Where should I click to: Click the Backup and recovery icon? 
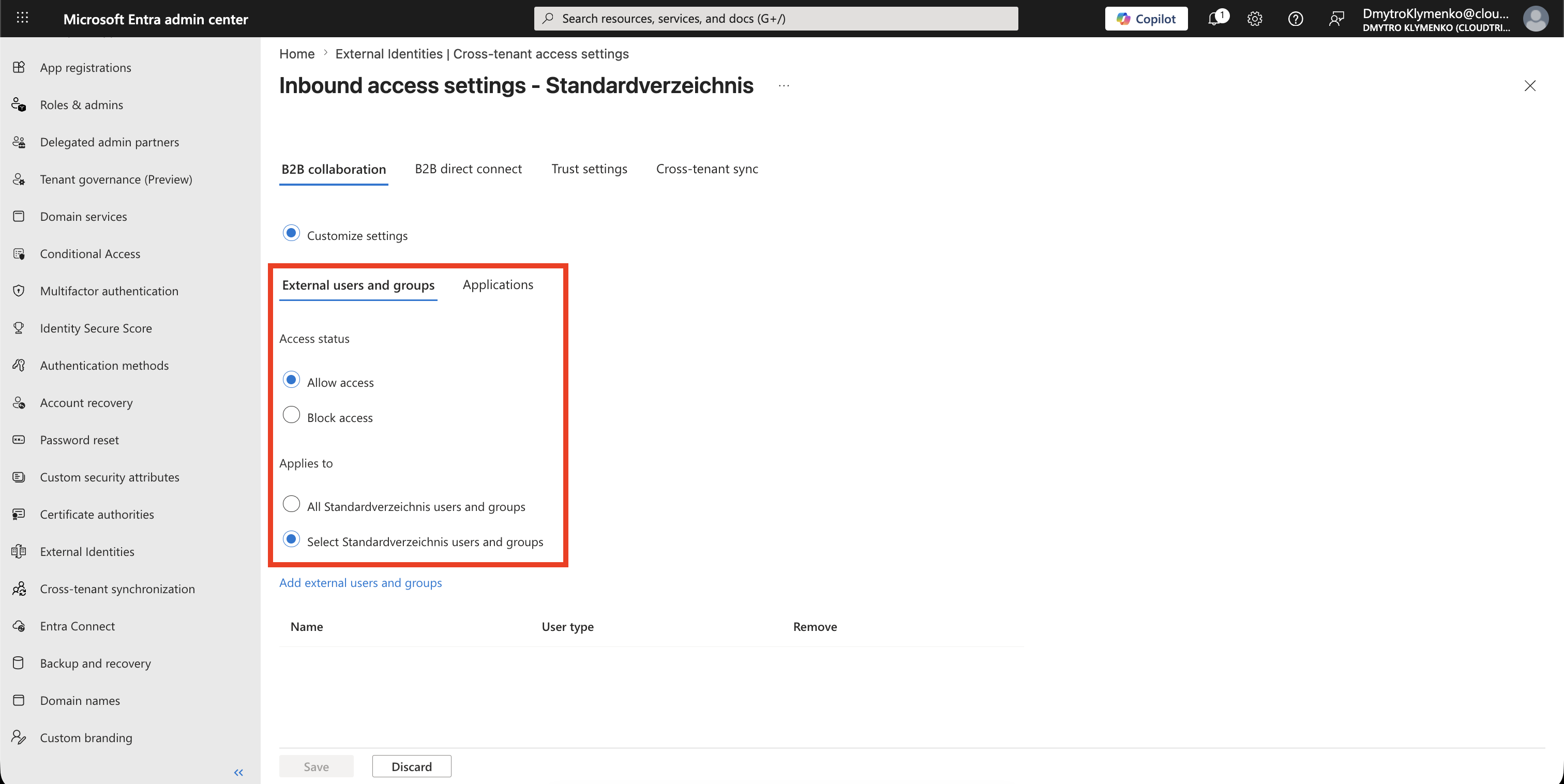pos(19,663)
